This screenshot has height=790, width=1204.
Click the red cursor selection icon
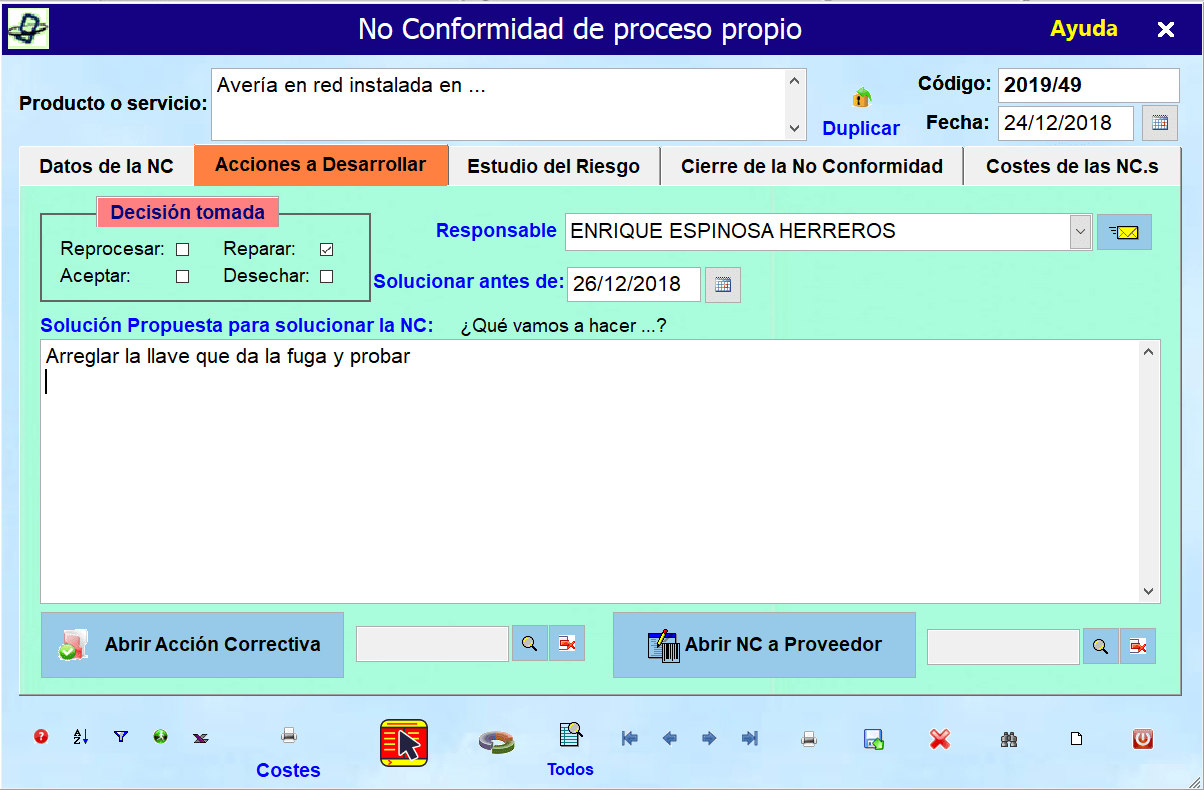coord(404,743)
